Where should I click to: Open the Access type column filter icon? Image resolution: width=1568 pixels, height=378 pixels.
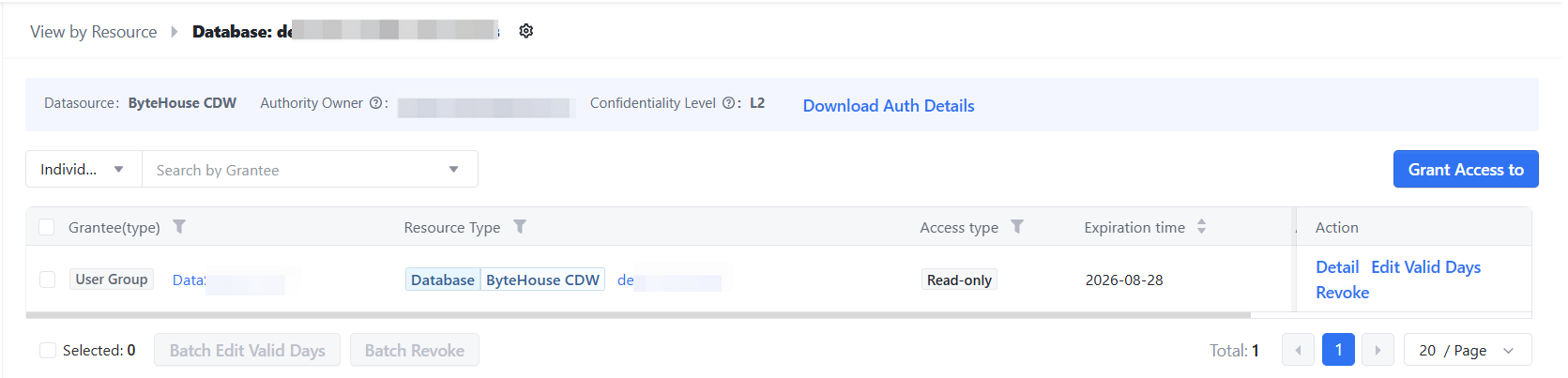[x=1017, y=226]
